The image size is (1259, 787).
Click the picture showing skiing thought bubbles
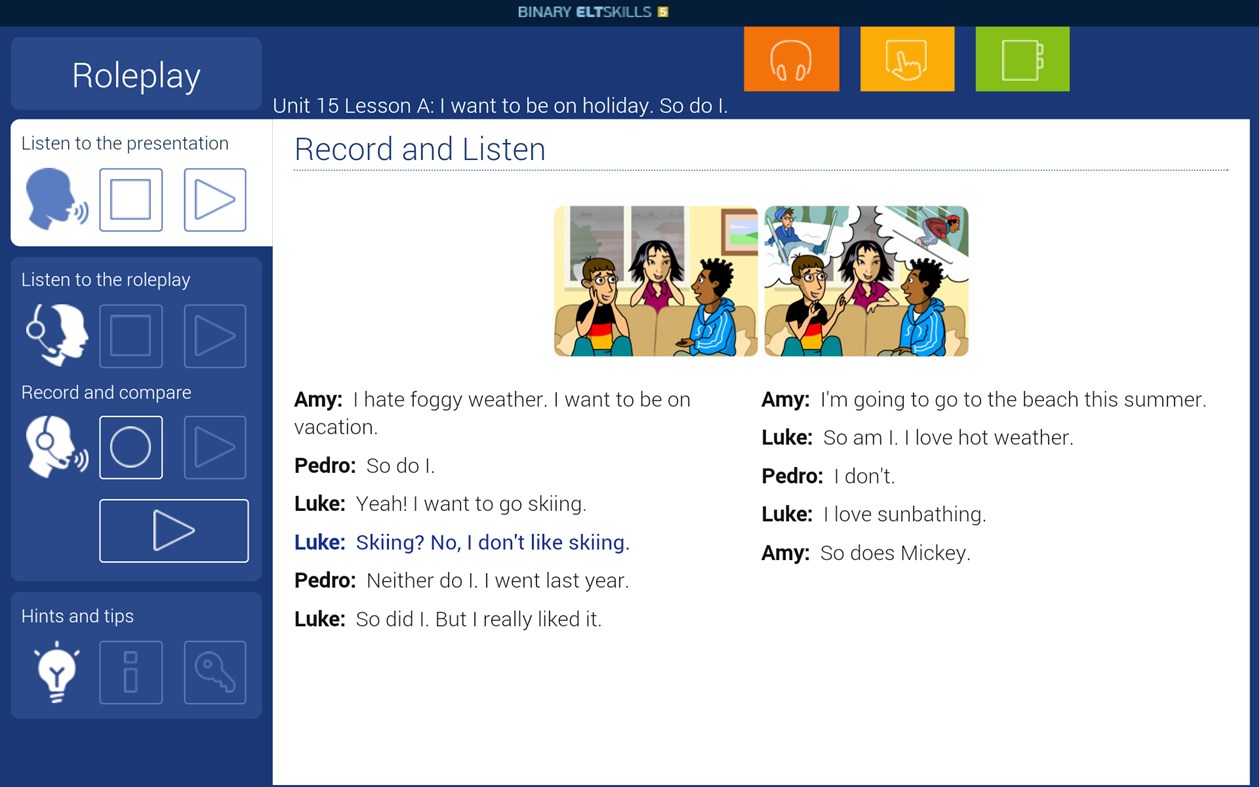pos(866,281)
